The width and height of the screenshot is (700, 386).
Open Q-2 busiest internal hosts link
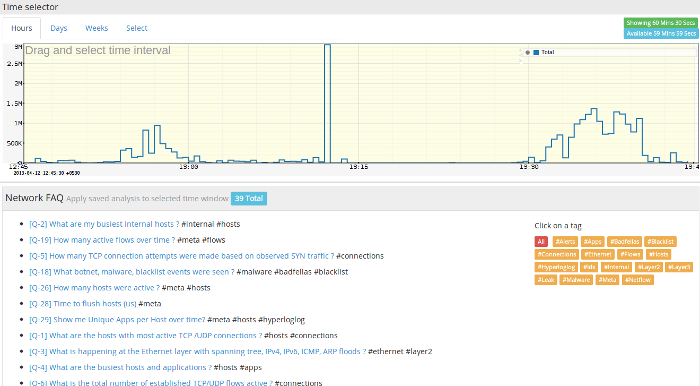click(104, 224)
